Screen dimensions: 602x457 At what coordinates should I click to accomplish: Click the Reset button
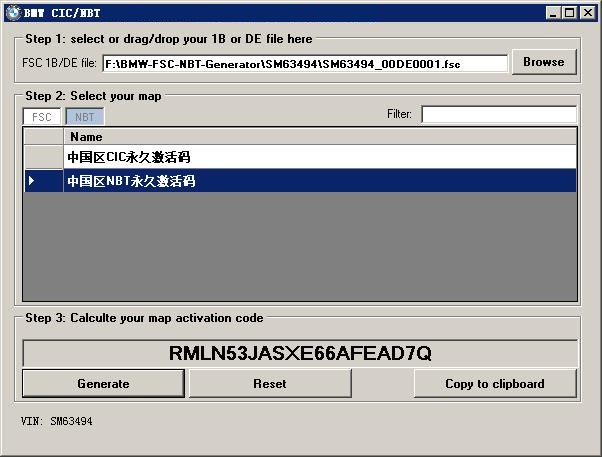(x=270, y=384)
